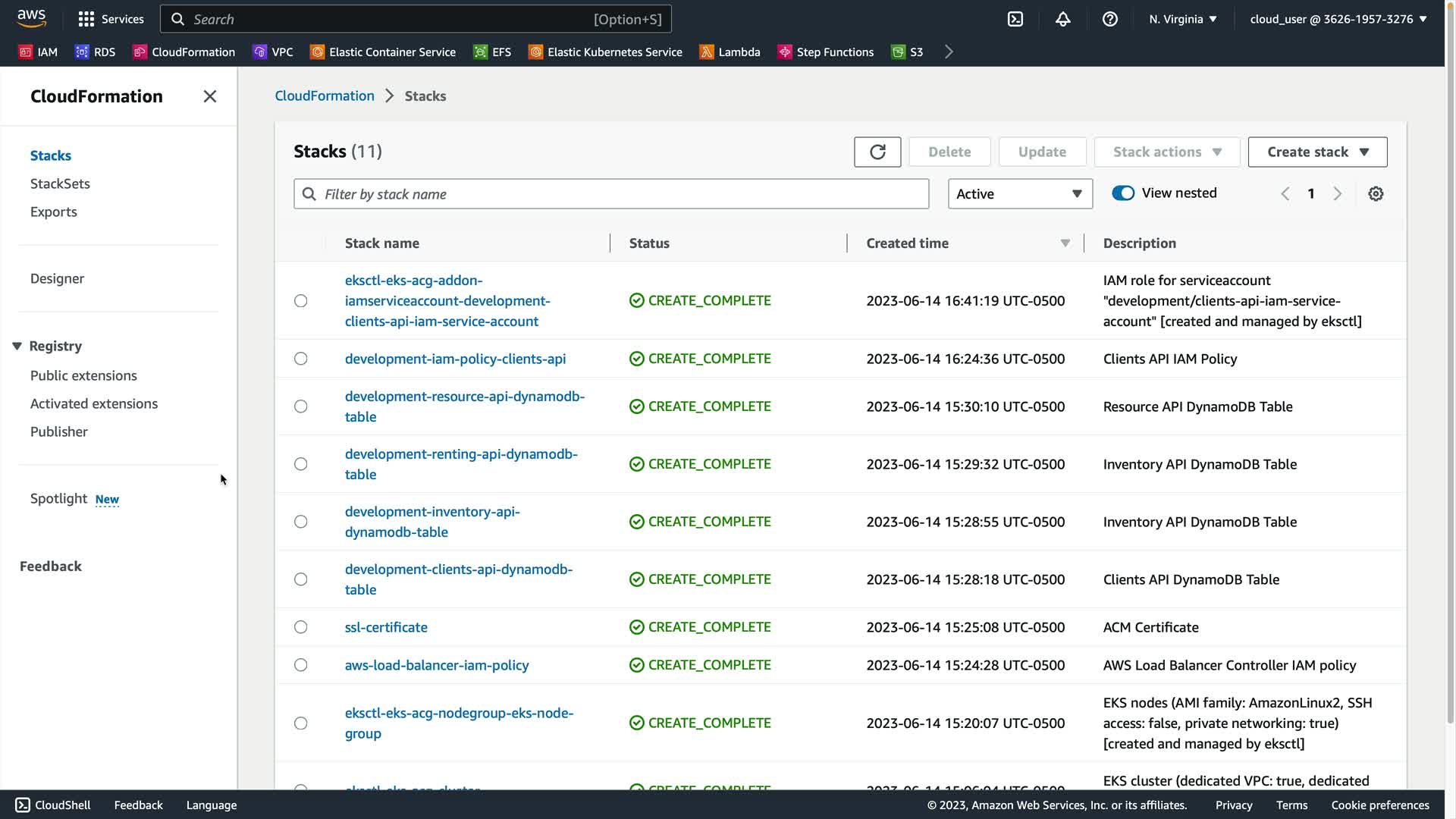Open the aws-load-balancer-iam-policy stack link

pos(437,665)
